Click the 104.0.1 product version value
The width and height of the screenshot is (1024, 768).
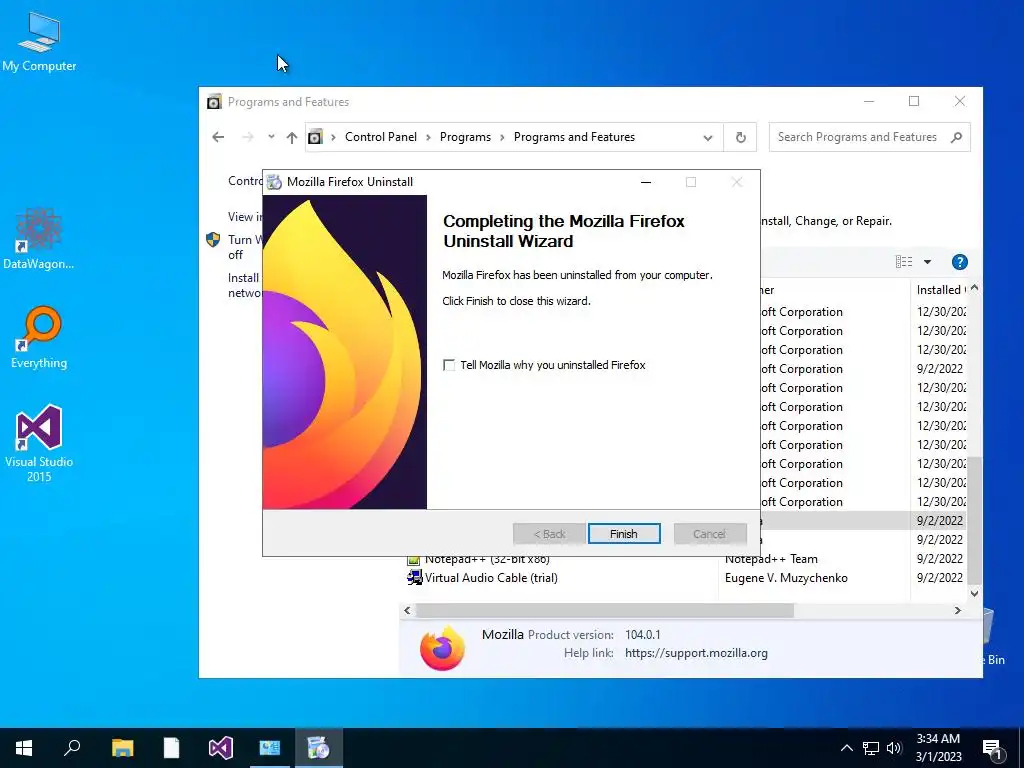(x=643, y=635)
